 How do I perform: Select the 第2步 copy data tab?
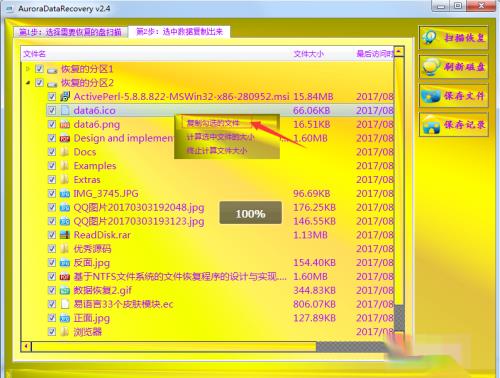pos(179,32)
